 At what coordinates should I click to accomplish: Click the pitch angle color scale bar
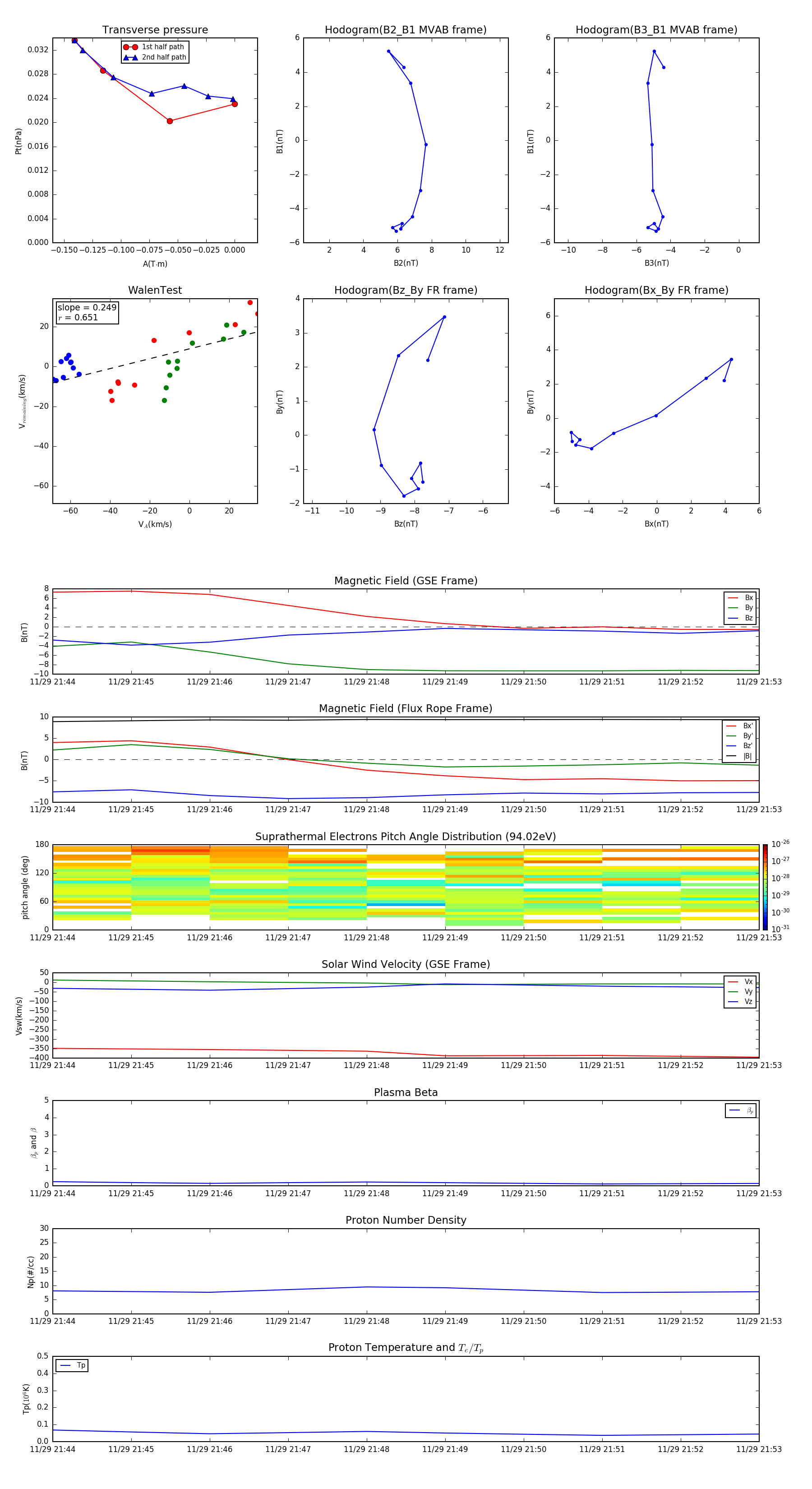tap(765, 887)
